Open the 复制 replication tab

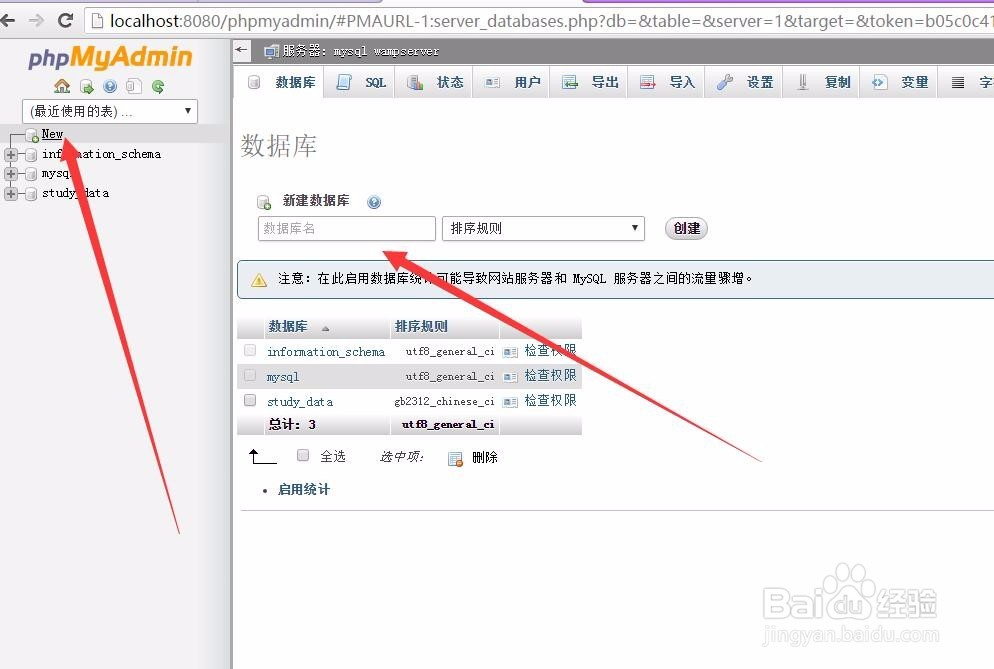click(820, 82)
